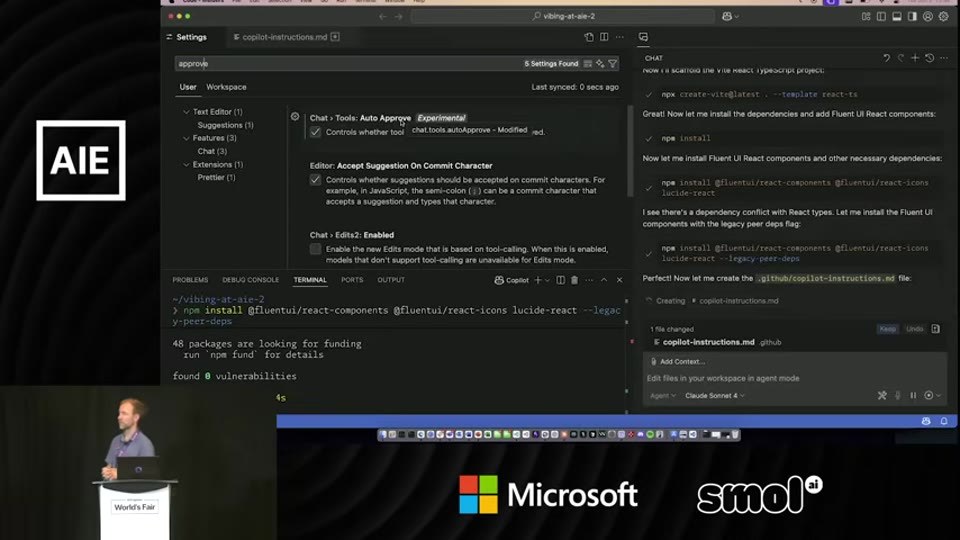Pause the running agent request
The width and height of the screenshot is (960, 540).
tap(913, 396)
